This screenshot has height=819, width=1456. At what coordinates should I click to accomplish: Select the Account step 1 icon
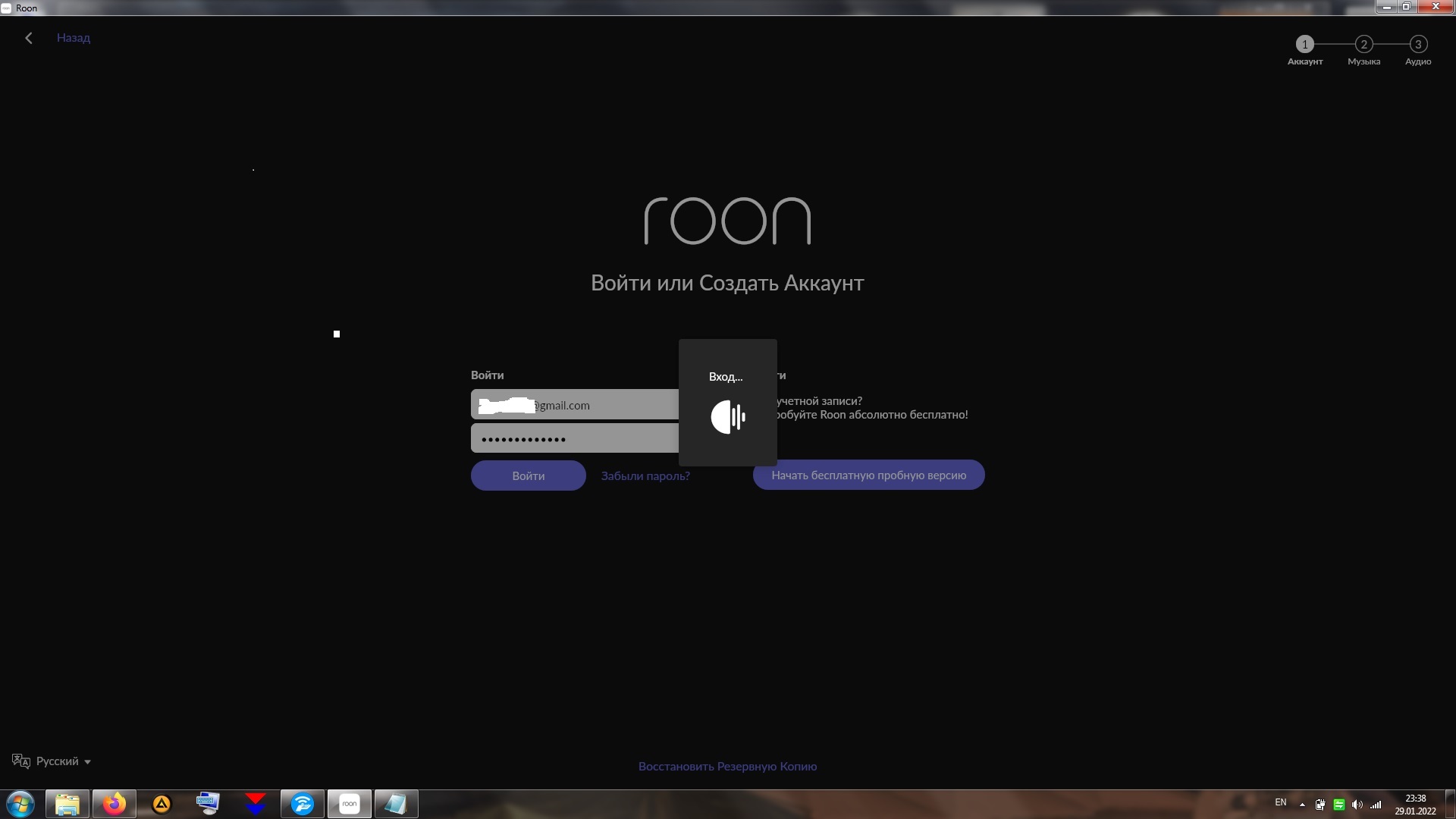click(x=1305, y=44)
